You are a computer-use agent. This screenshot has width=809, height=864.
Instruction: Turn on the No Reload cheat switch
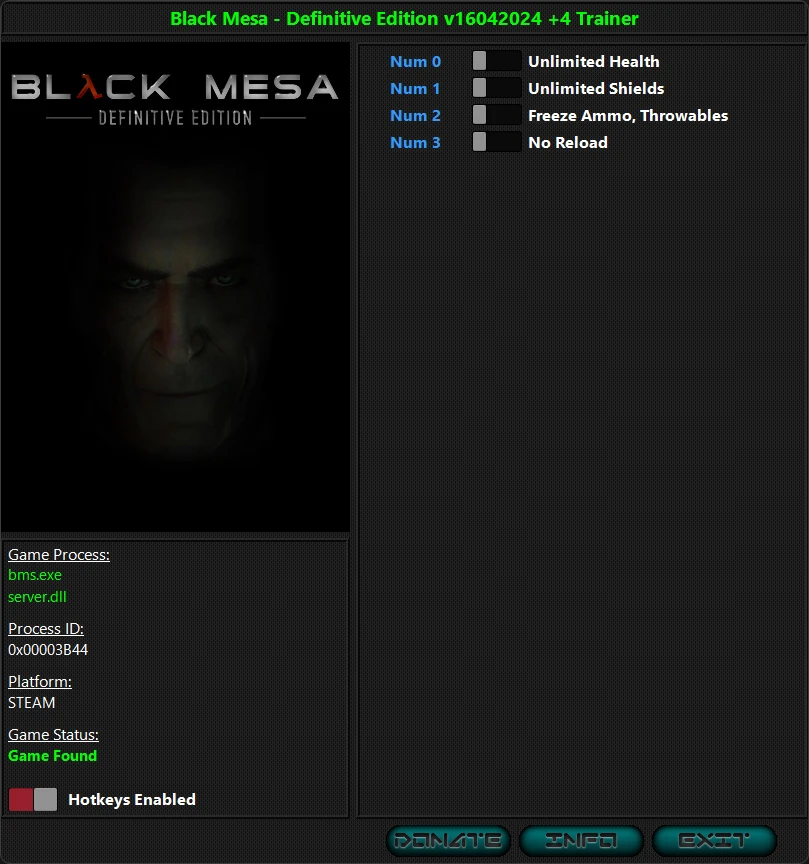(496, 141)
